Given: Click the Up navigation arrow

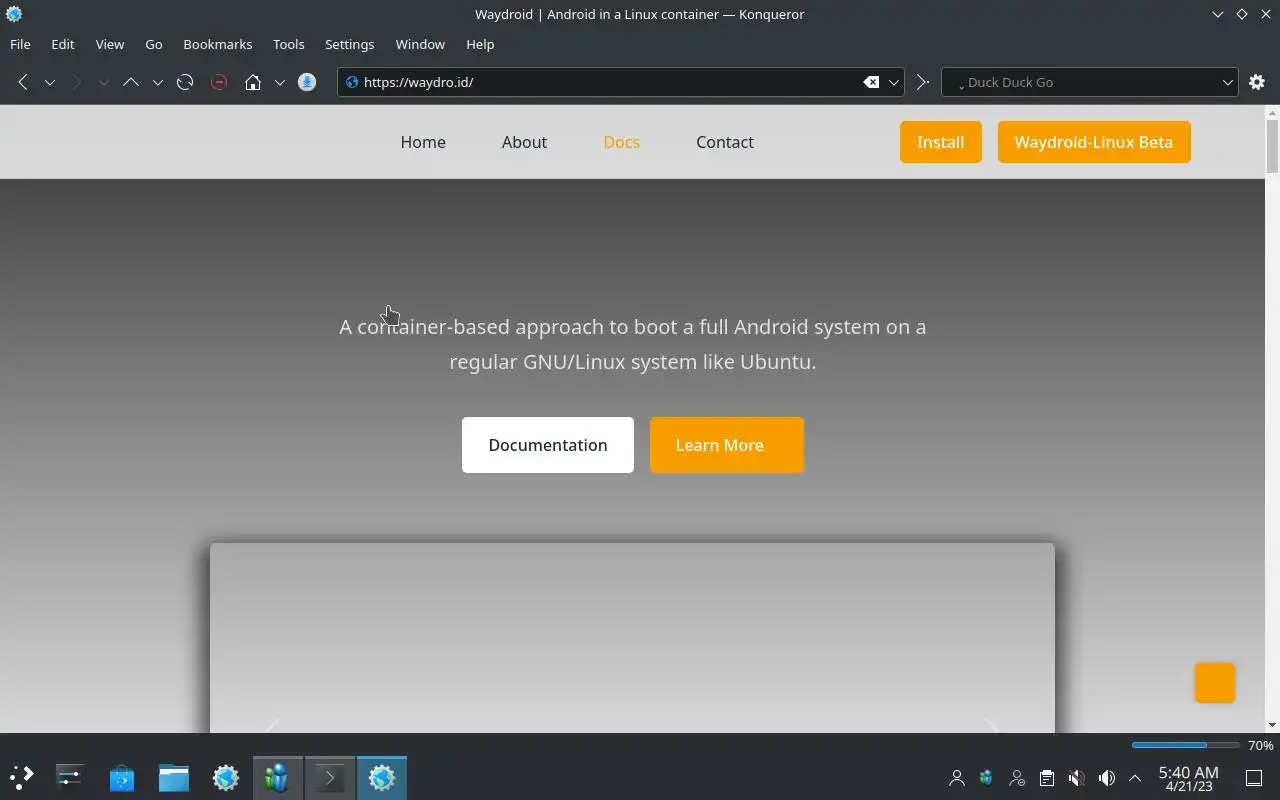Looking at the screenshot, I should click(x=131, y=82).
